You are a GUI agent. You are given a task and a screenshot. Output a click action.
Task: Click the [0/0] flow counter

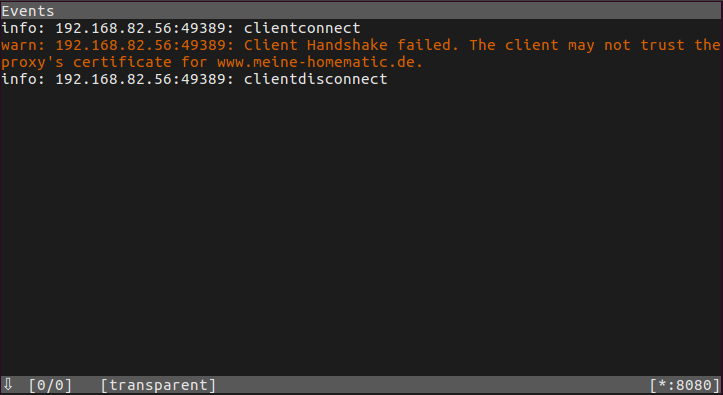coord(50,385)
